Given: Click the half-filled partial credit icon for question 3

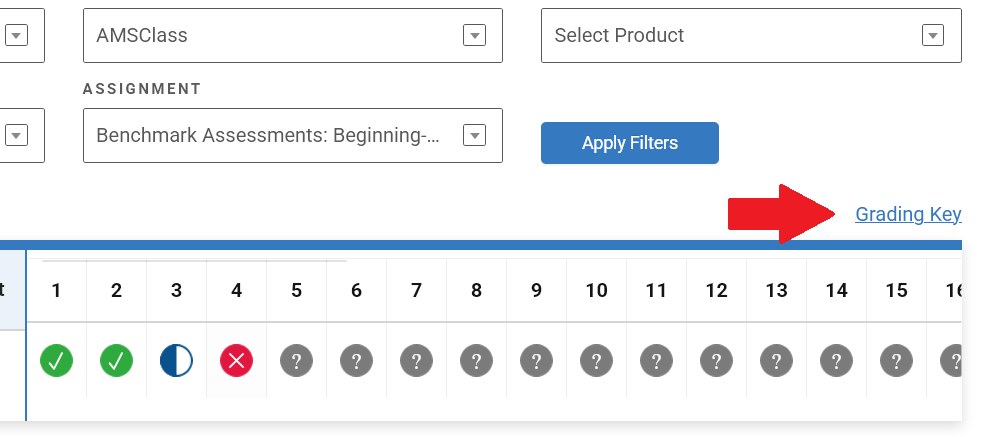Looking at the screenshot, I should point(177,360).
